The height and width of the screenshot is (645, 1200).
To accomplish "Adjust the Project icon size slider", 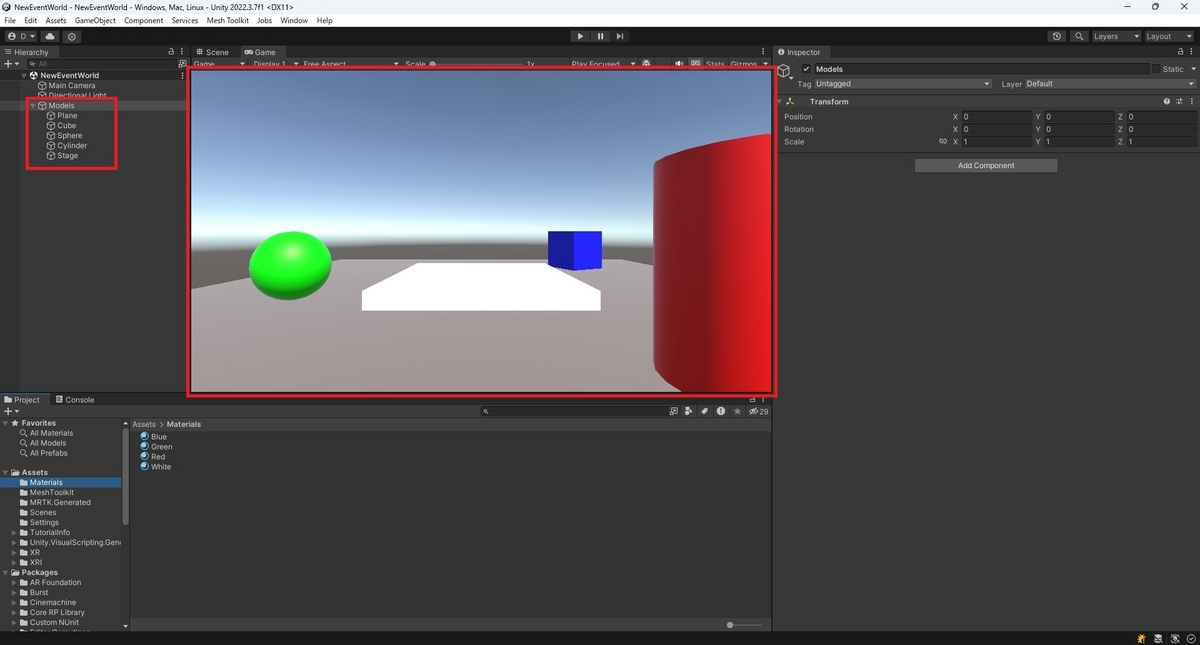I will [744, 625].
